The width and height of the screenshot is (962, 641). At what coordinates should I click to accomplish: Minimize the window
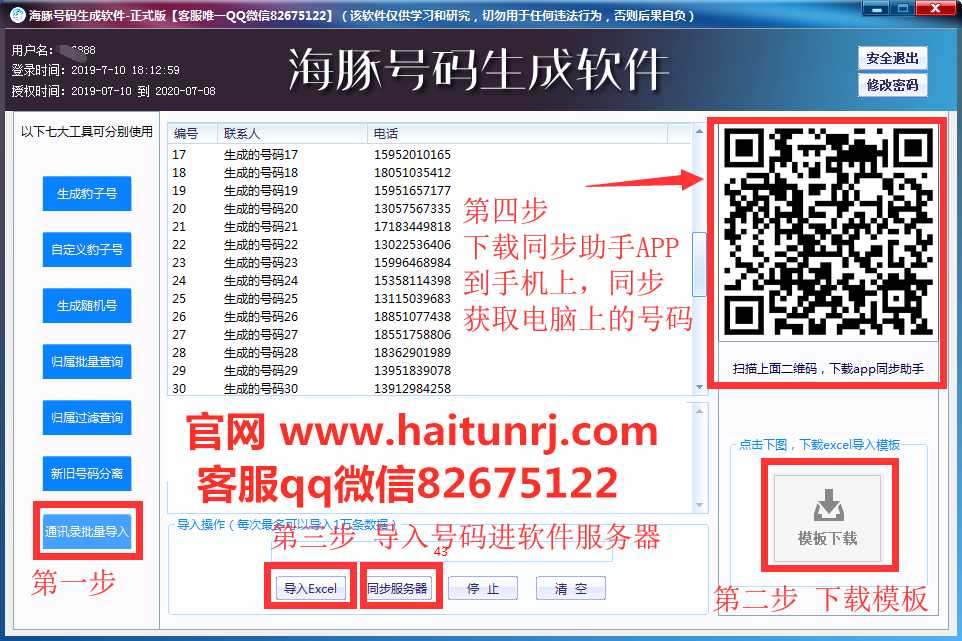(877, 9)
